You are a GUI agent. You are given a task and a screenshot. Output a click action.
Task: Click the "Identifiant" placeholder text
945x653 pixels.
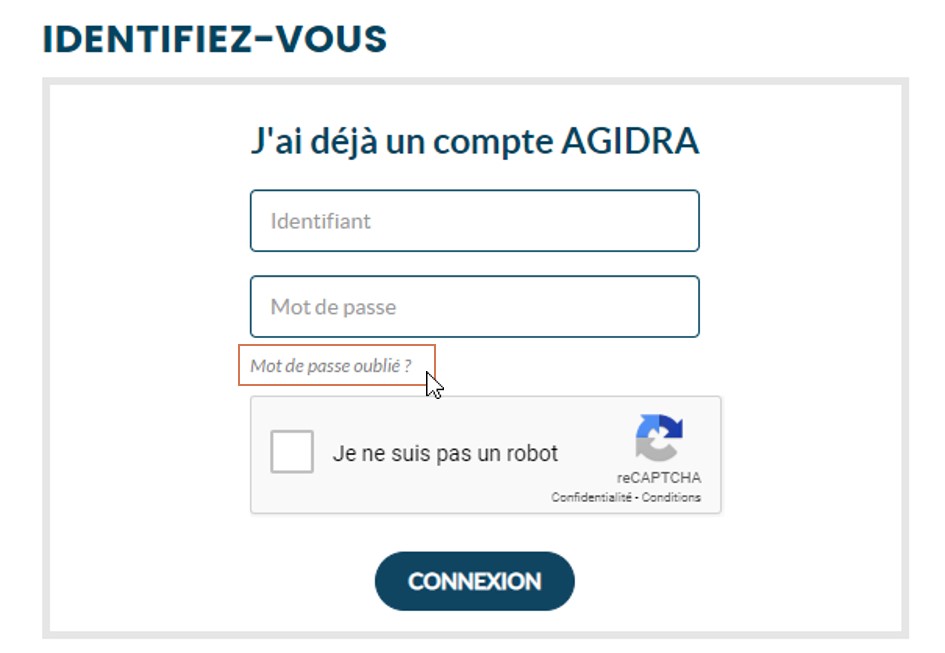coord(320,221)
